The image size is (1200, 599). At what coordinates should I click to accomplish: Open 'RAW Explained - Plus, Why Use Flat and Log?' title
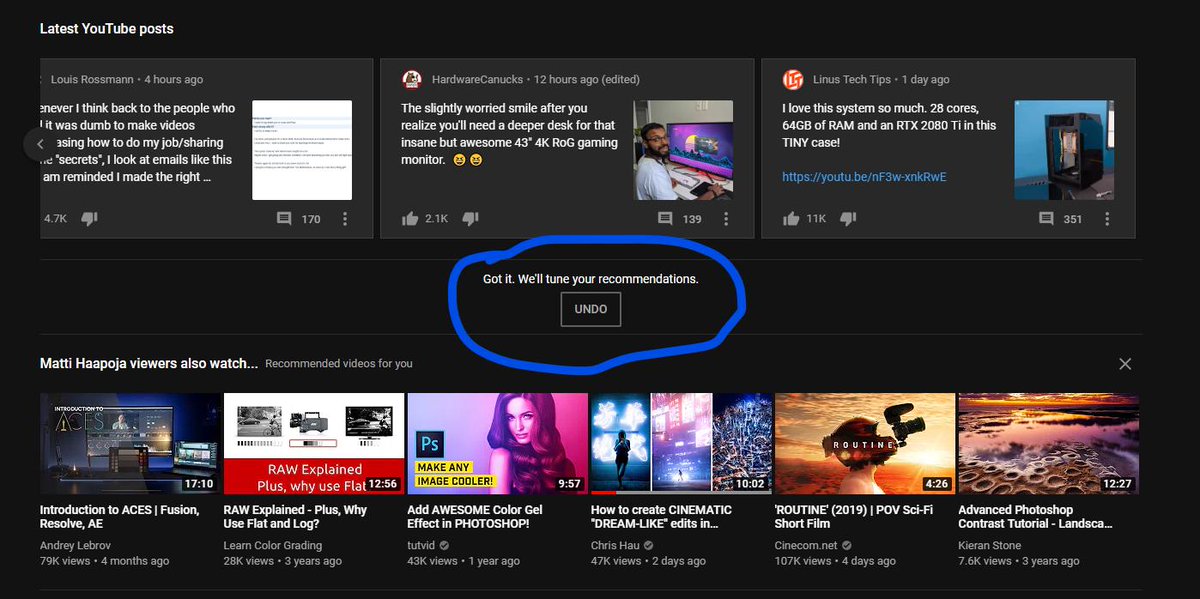(x=296, y=517)
